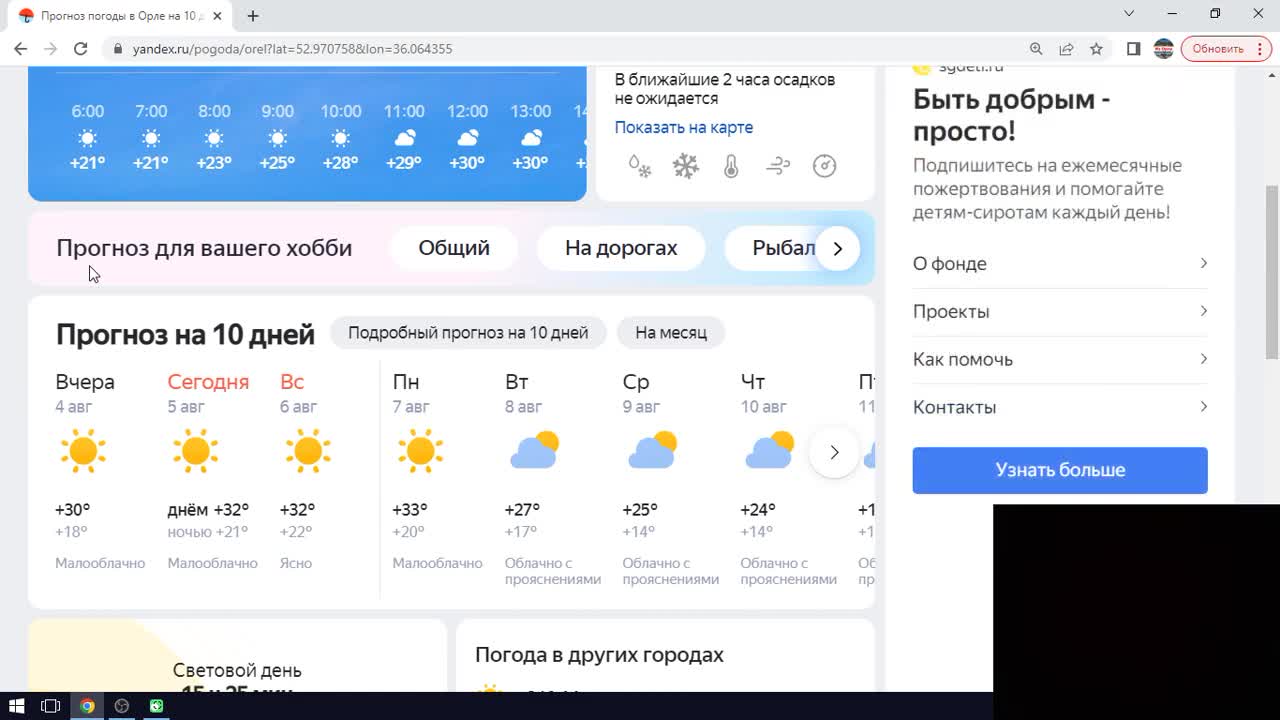Open the tab search dropdown arrow
The height and width of the screenshot is (720, 1280).
coord(1129,14)
